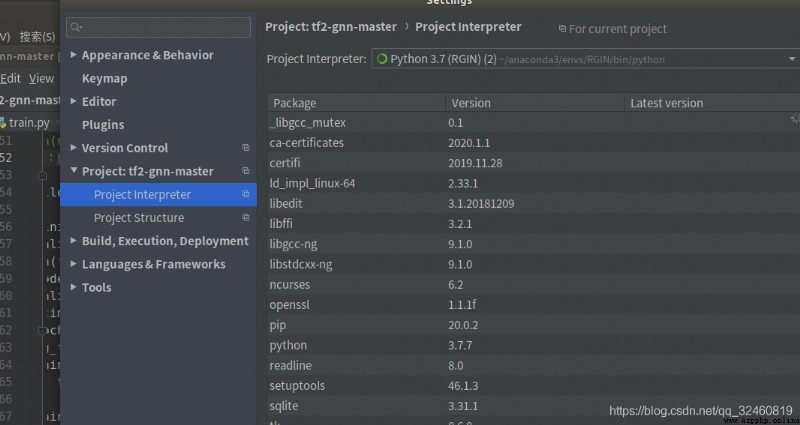Click line number 52 in editor gutter
The image size is (800, 425).
6,158
